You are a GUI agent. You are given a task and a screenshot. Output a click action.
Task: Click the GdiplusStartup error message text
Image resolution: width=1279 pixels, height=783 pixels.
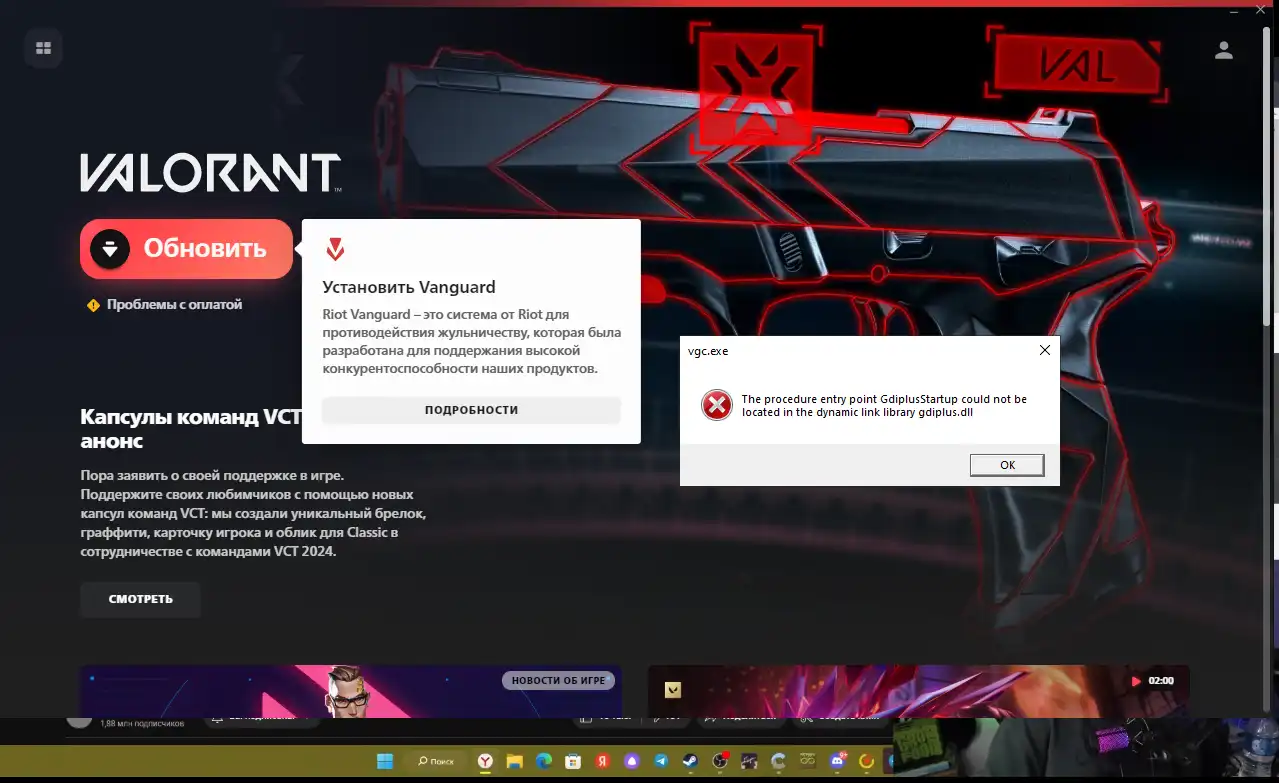(884, 406)
